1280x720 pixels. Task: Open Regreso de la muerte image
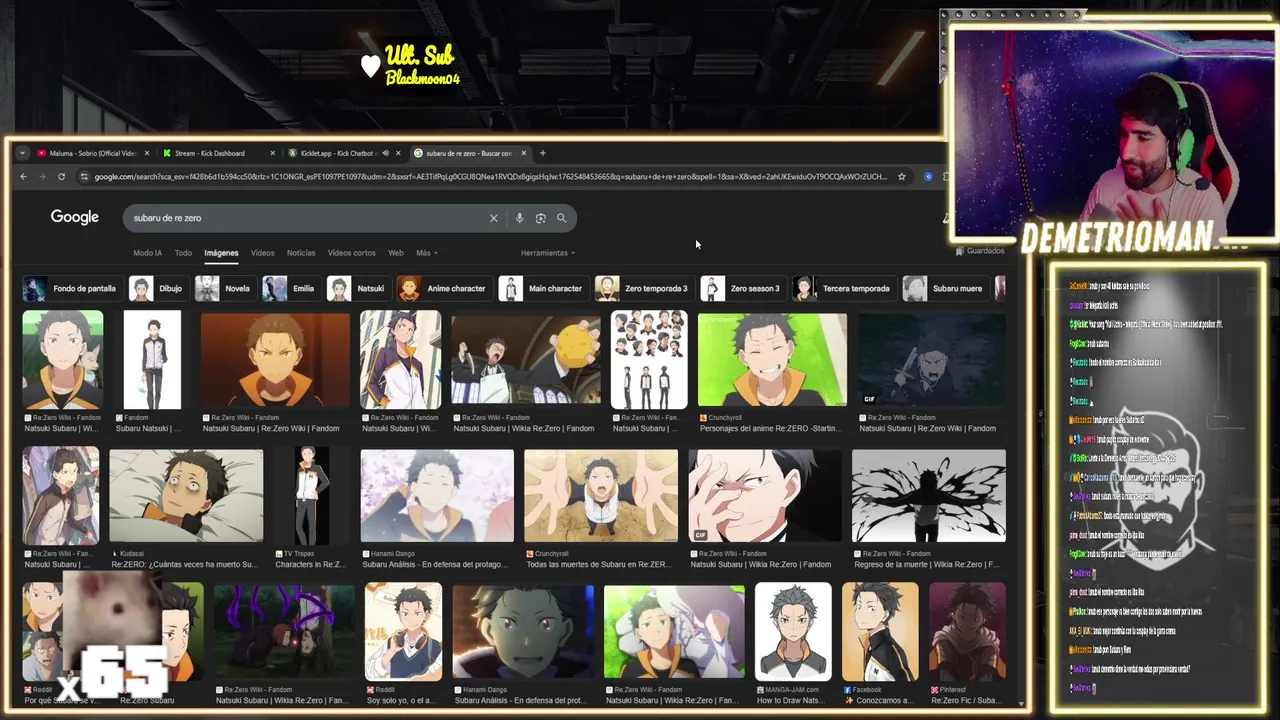[928, 496]
